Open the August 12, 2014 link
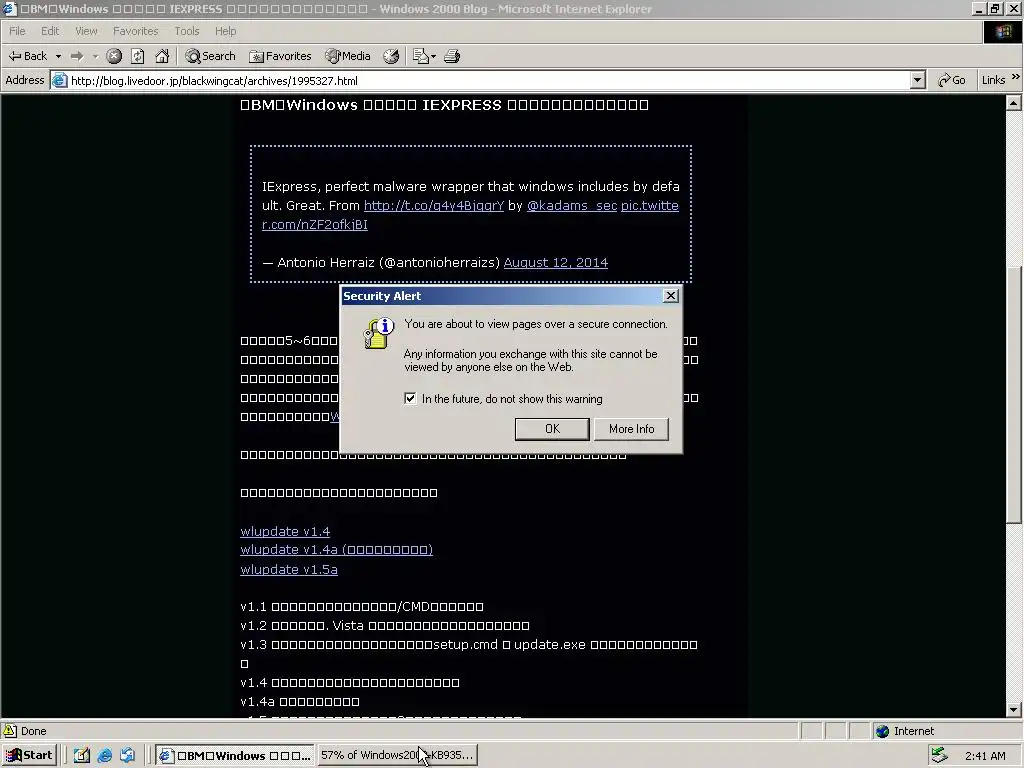The image size is (1024, 768). tap(556, 263)
